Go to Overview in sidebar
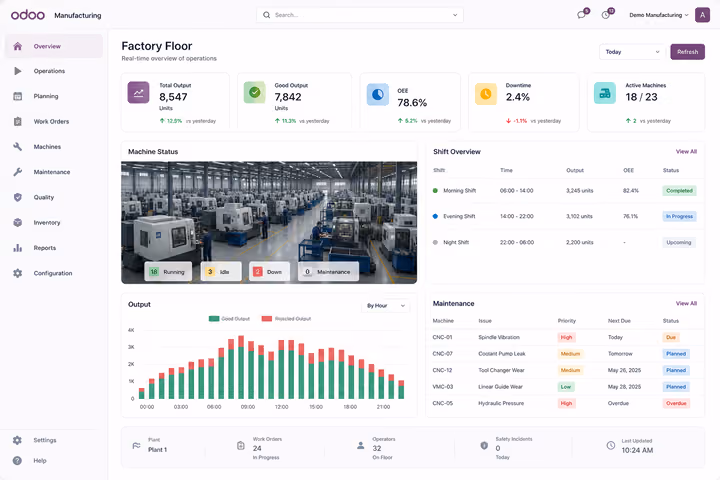This screenshot has width=720, height=480. pyautogui.click(x=54, y=46)
